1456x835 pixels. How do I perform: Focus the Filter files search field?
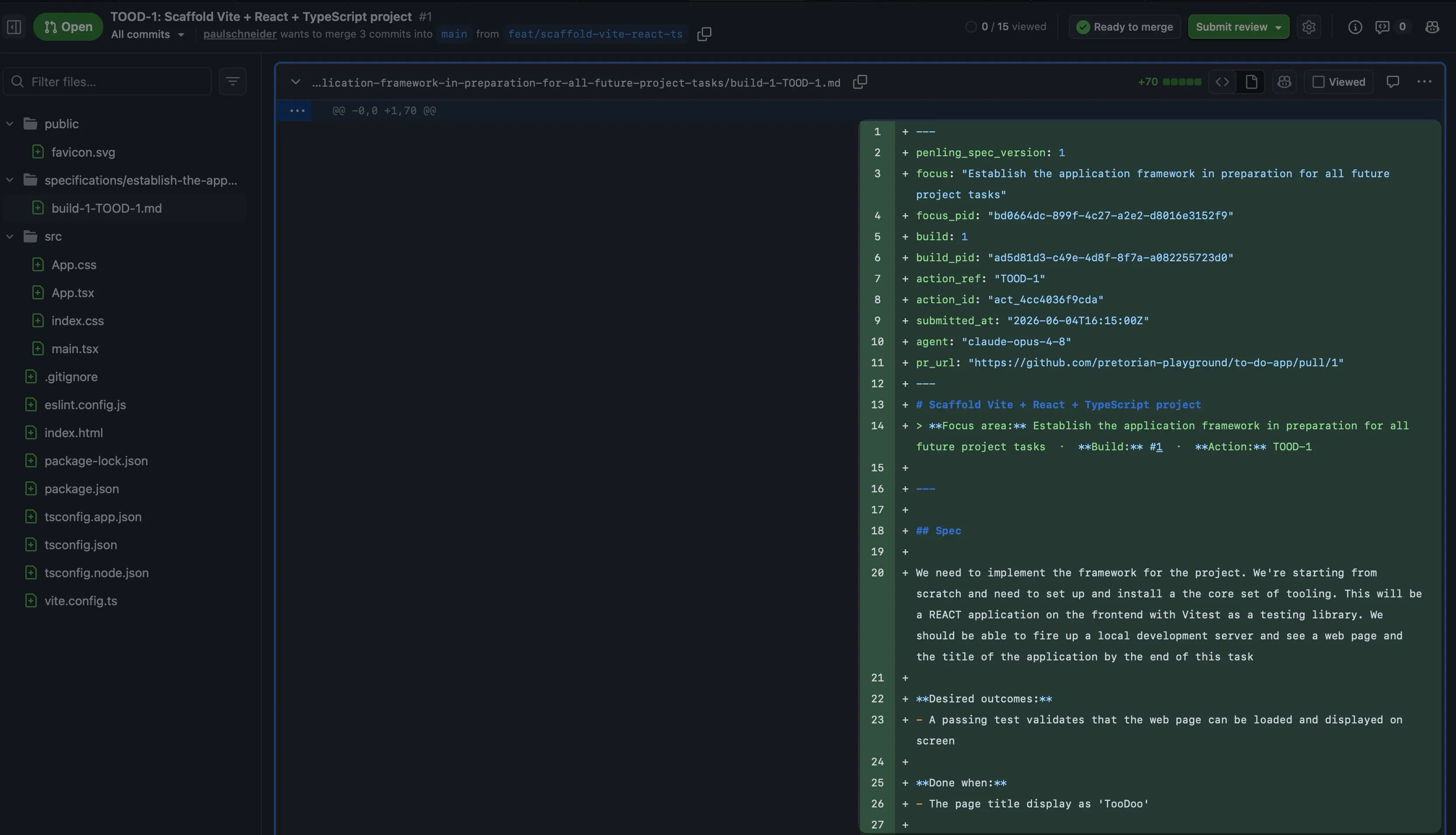click(107, 81)
